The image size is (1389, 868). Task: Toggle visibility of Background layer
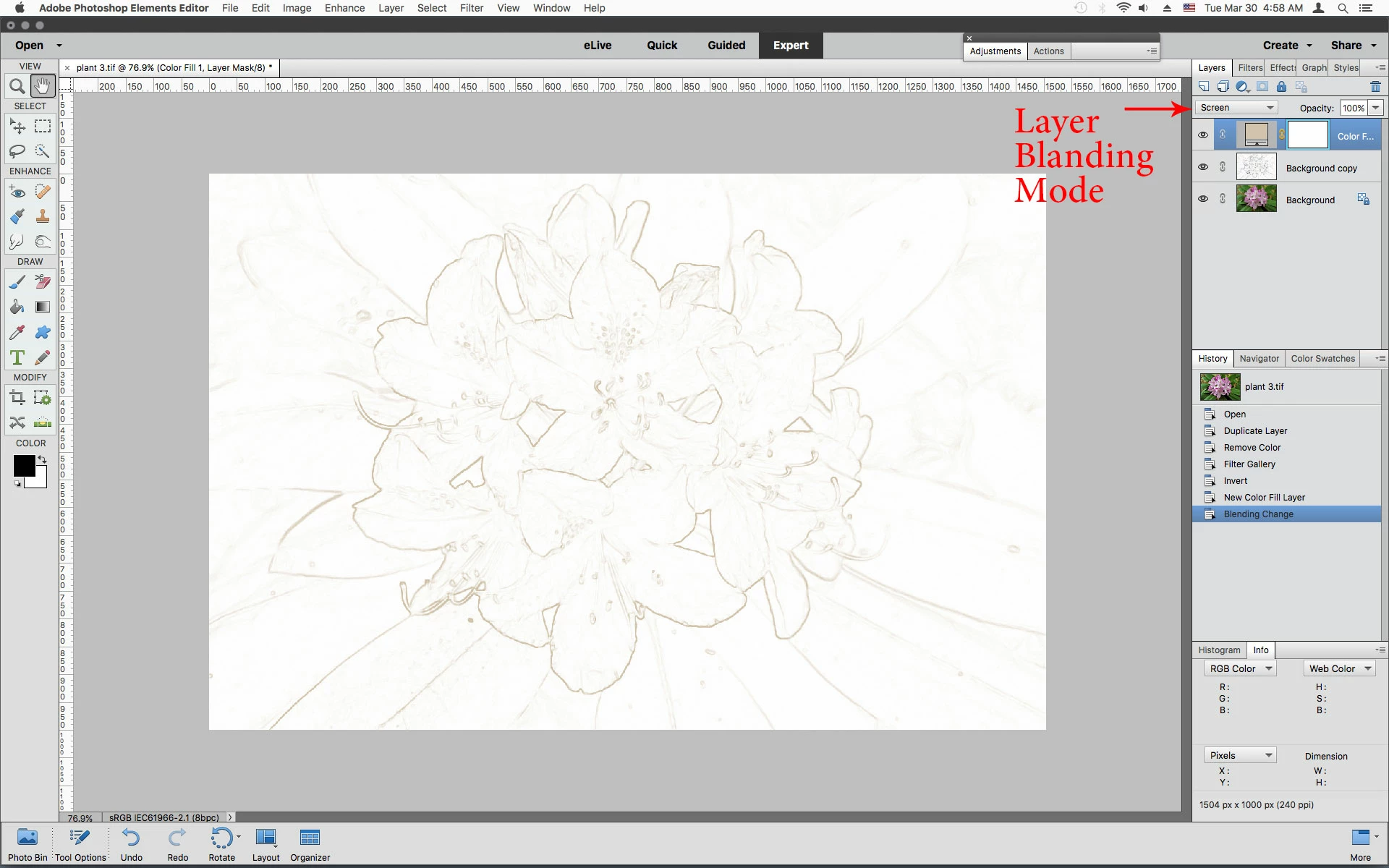[1202, 199]
